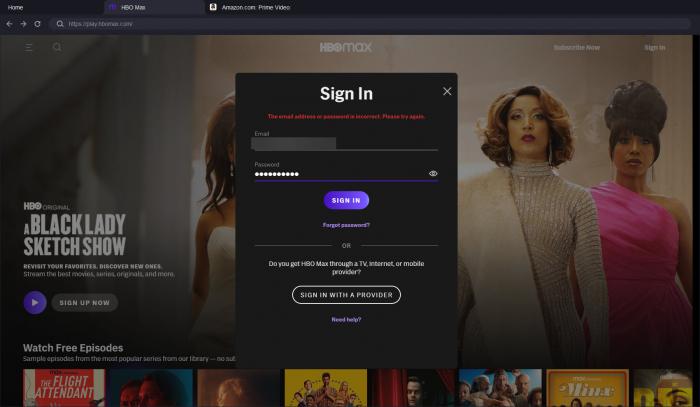Screen dimensions: 700x407
Task: Click Subscribe Now in the header
Action: tap(576, 48)
